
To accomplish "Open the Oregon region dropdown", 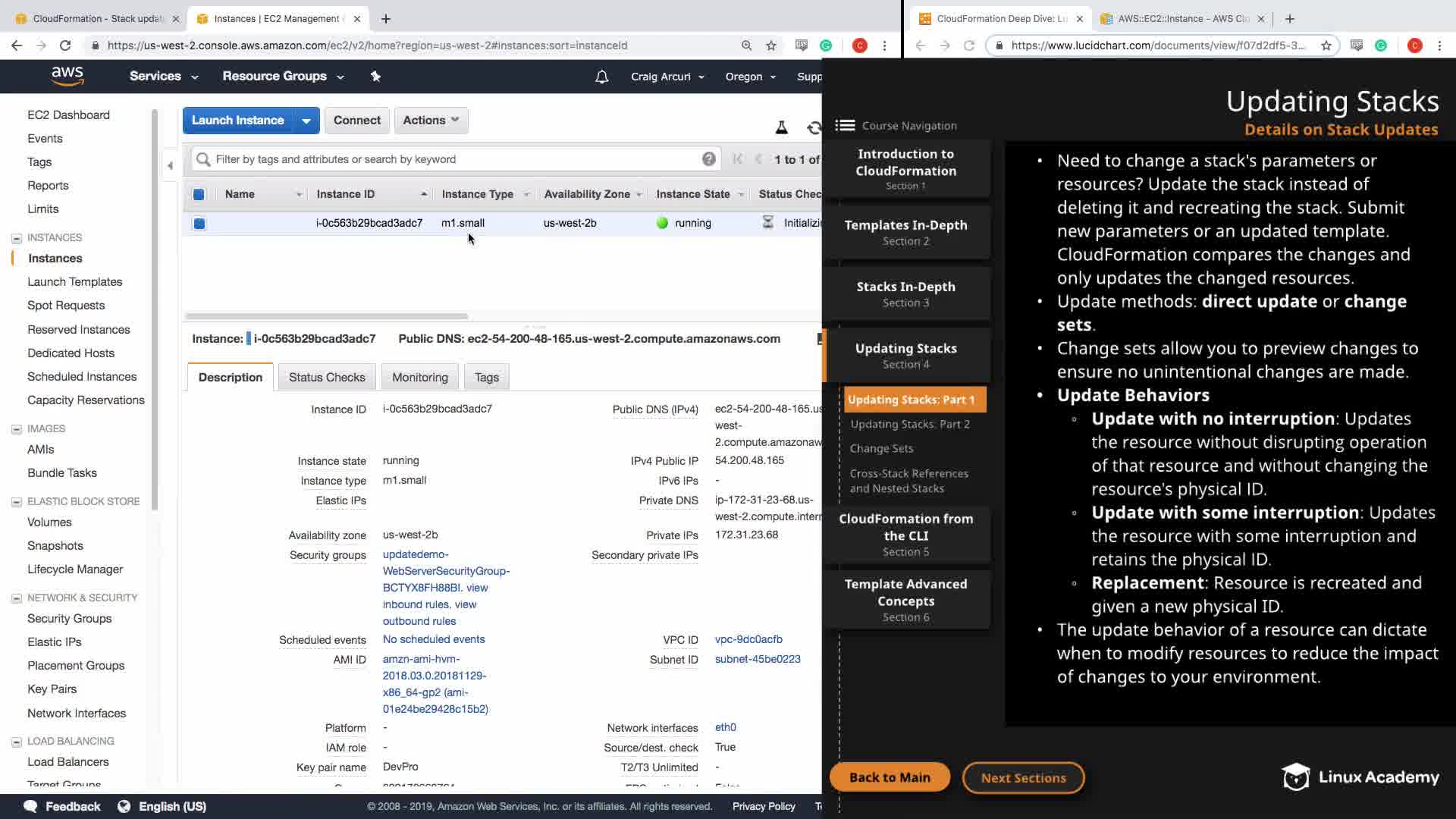I will click(x=750, y=77).
